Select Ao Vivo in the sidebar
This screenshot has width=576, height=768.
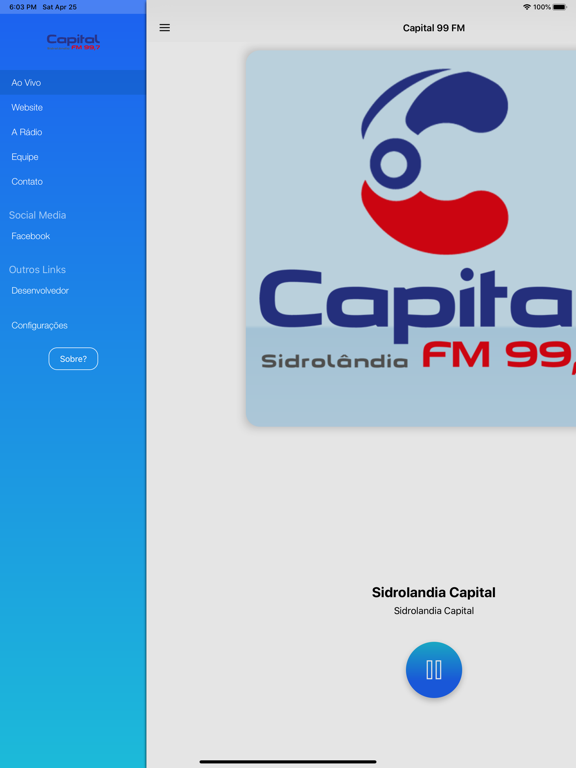coord(73,83)
